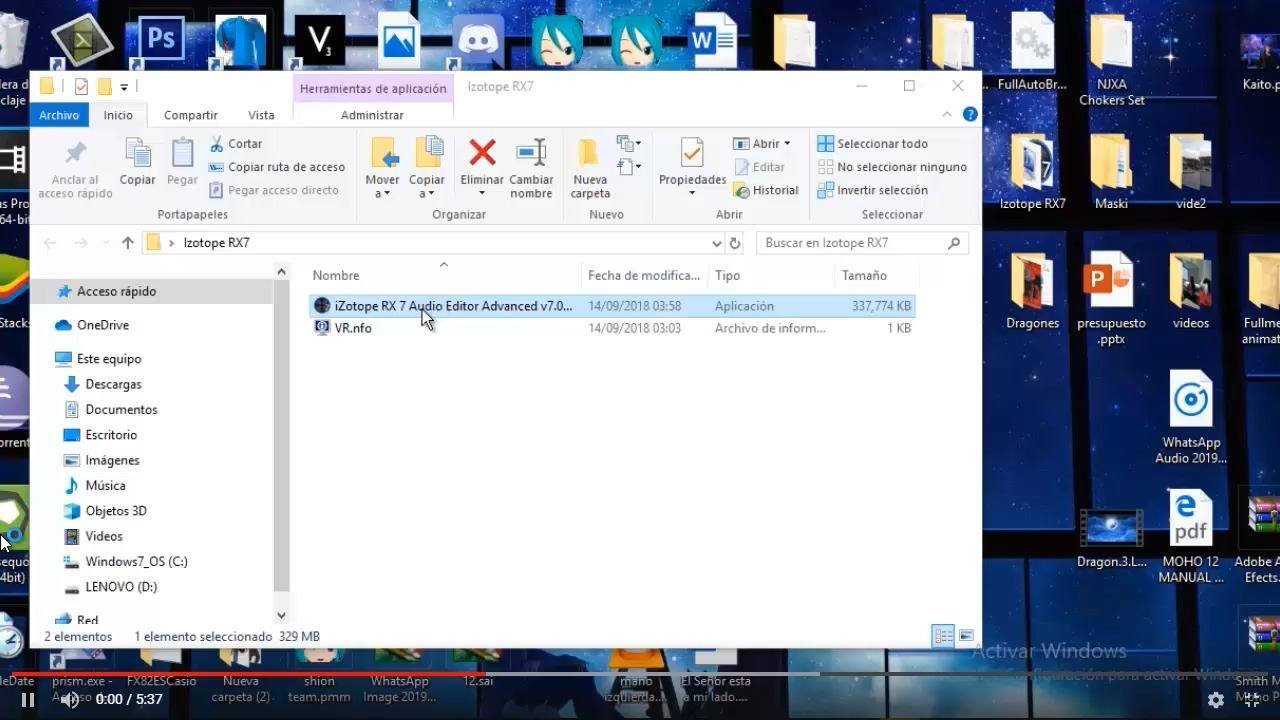This screenshot has width=1280, height=720.
Task: Click Copiar ruta de acceso
Action: (277, 167)
